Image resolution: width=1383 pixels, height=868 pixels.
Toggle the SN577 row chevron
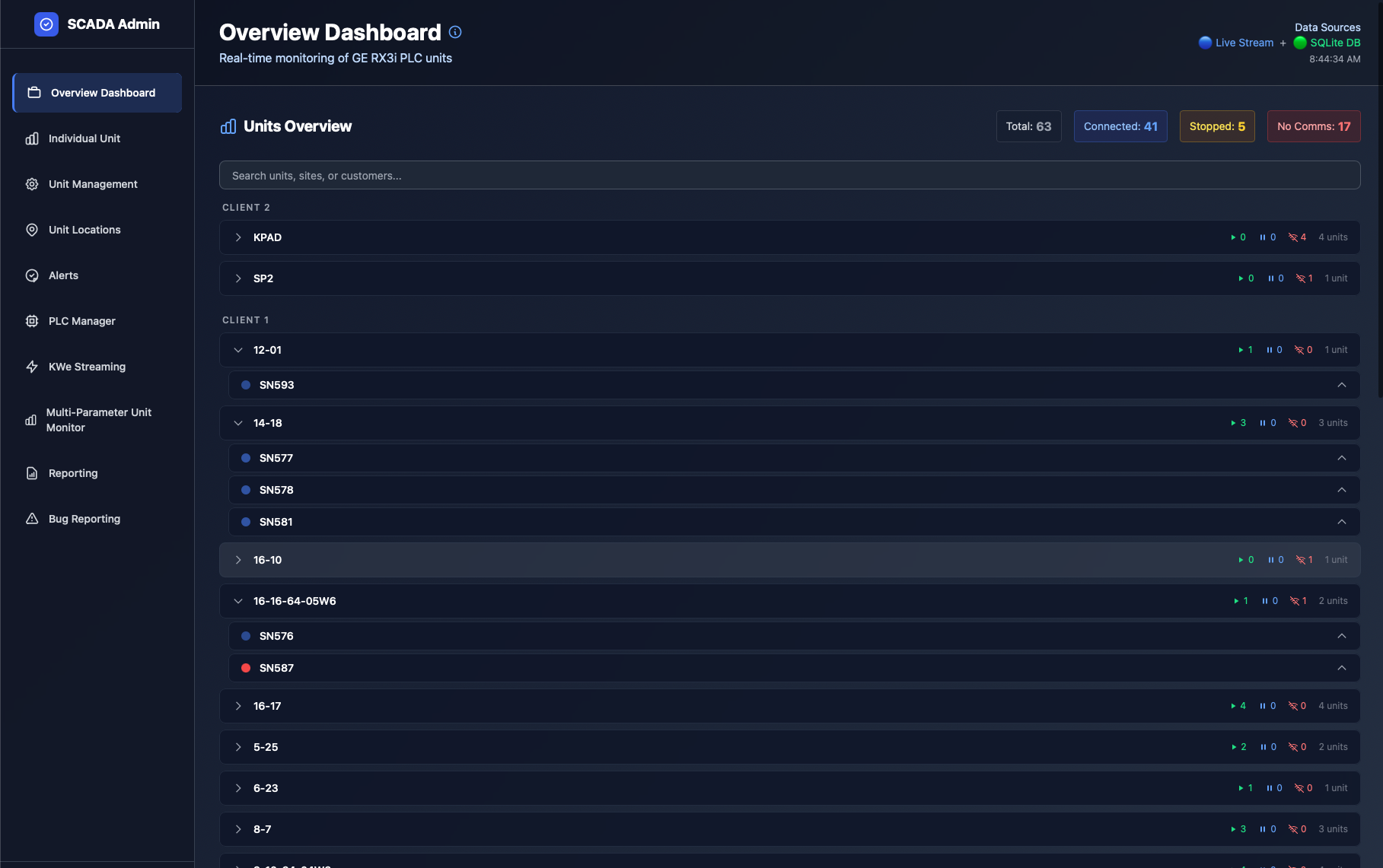[1342, 458]
